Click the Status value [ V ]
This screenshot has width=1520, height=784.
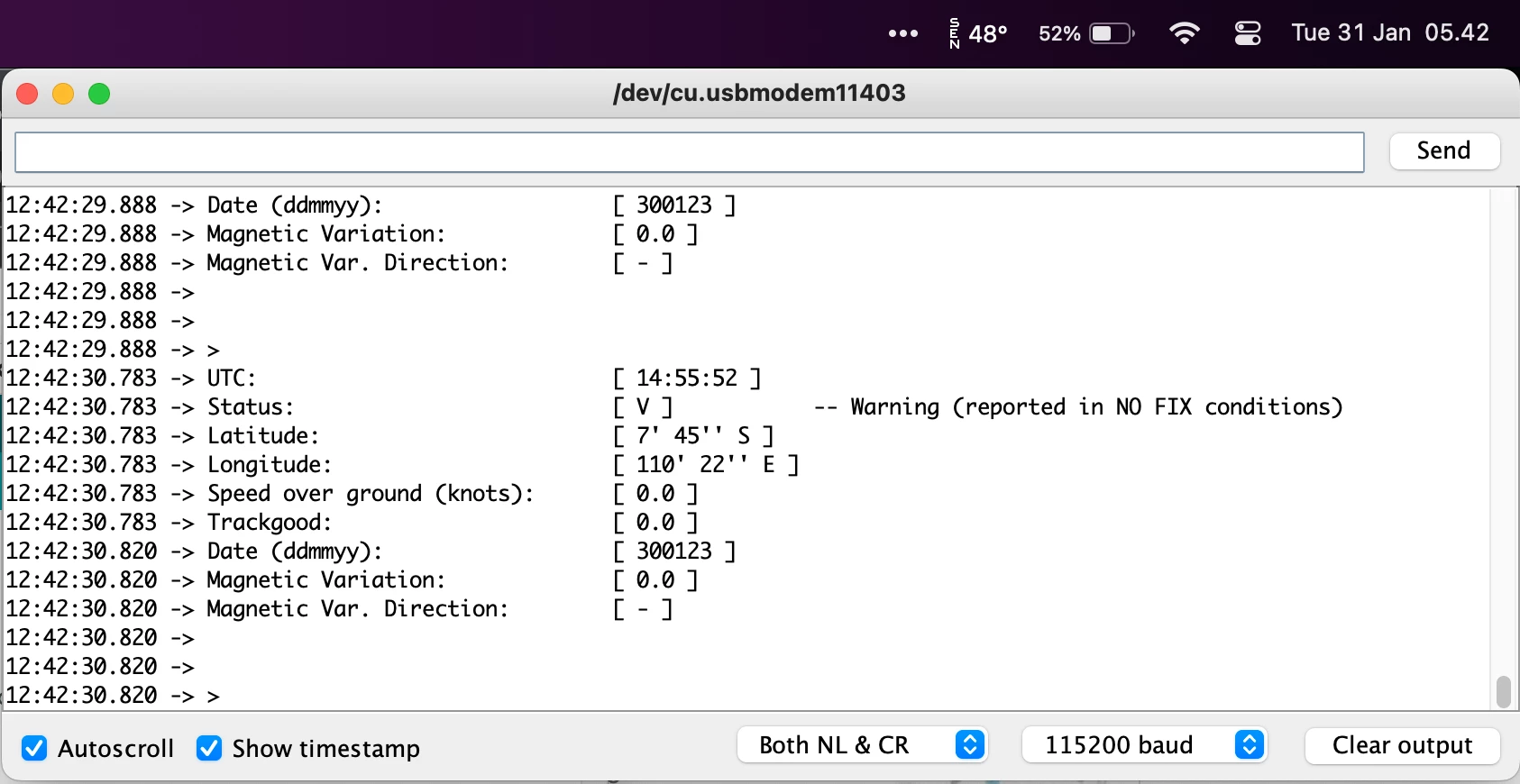643,407
